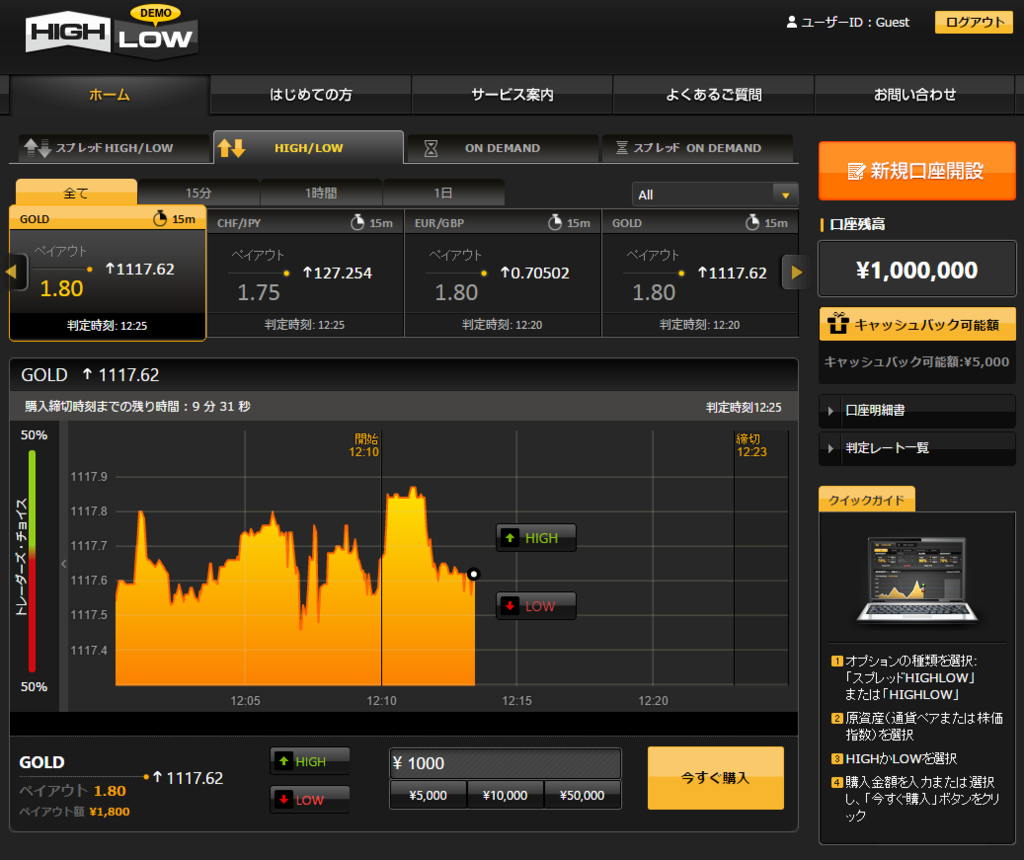
Task: Click hourglass icon on ON DEMAND tab
Action: (x=431, y=148)
